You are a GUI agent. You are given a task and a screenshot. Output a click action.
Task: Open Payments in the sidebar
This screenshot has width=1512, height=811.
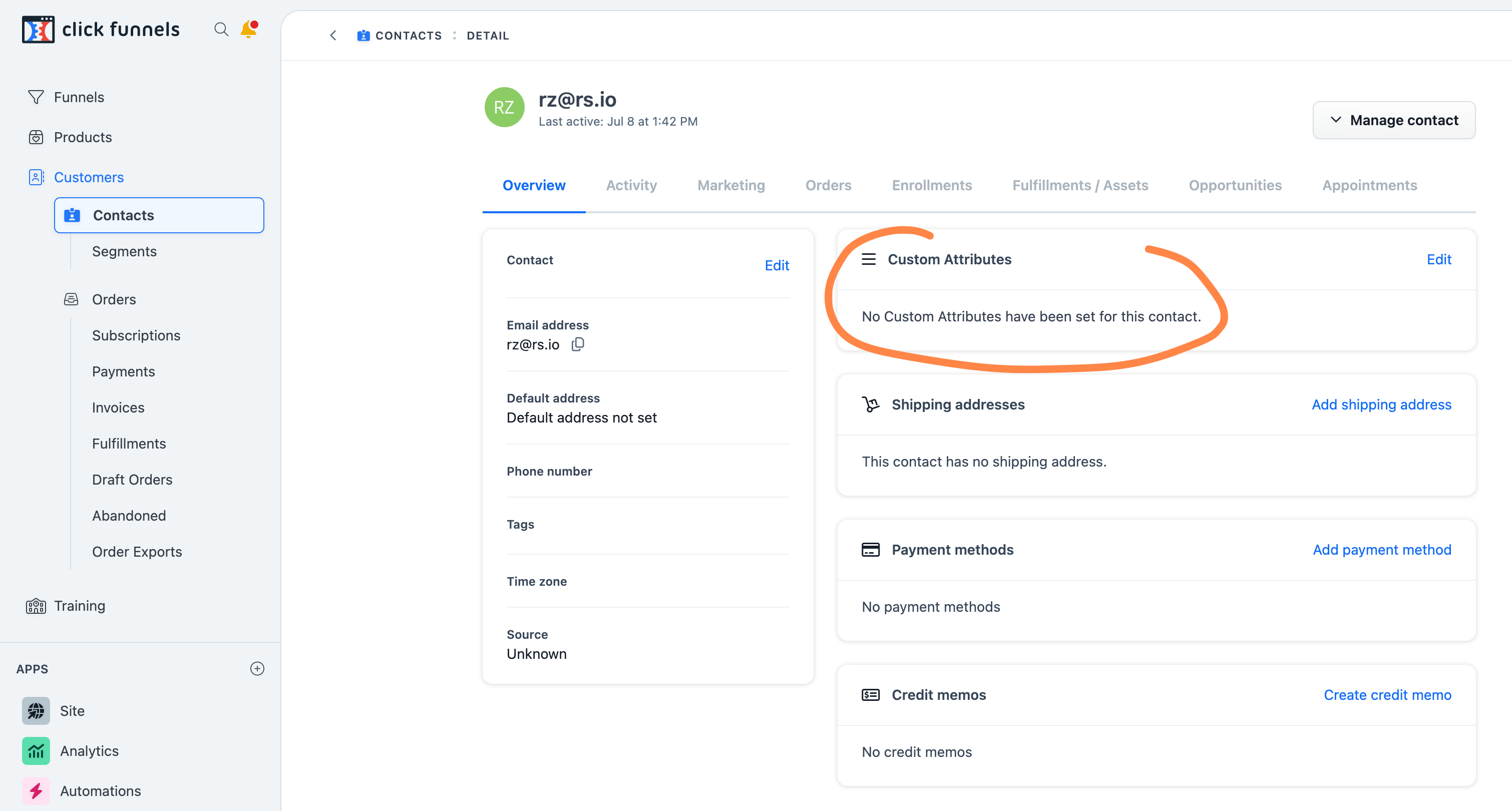tap(123, 371)
